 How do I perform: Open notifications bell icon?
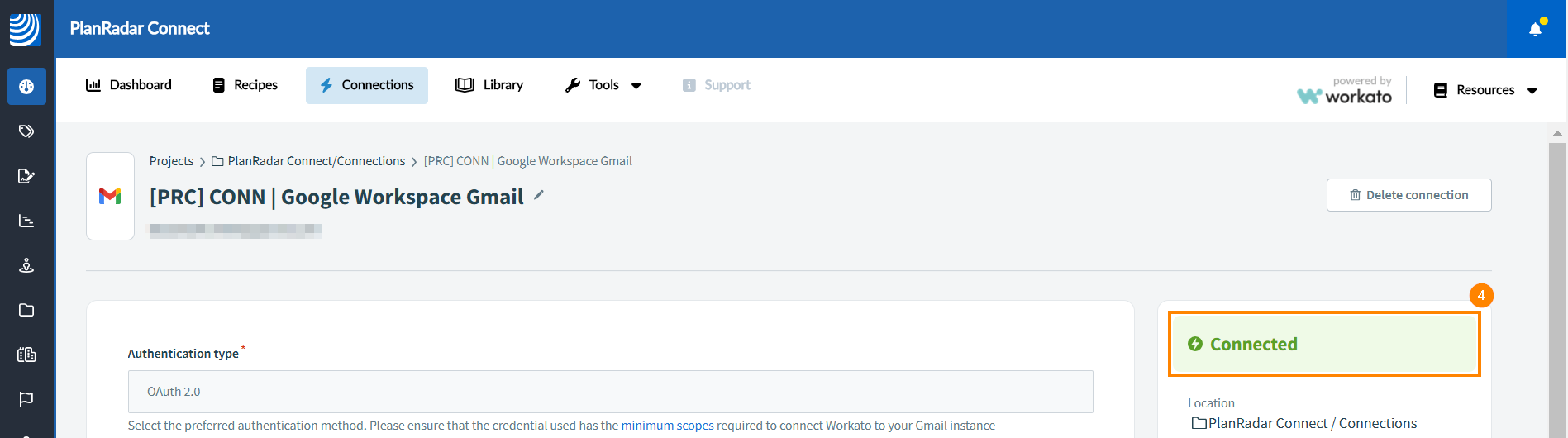[x=1536, y=29]
